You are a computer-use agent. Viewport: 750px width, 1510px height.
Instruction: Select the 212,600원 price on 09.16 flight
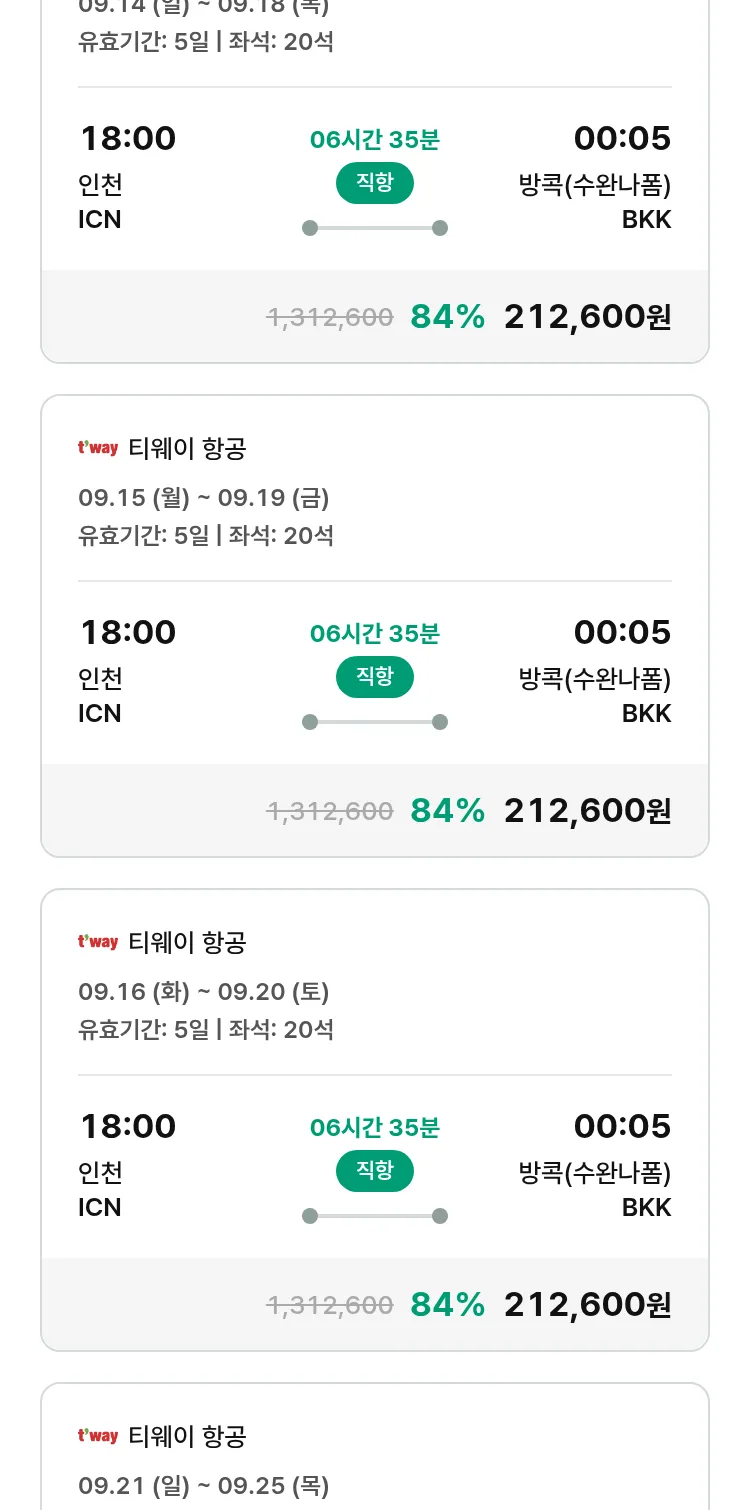point(587,1304)
